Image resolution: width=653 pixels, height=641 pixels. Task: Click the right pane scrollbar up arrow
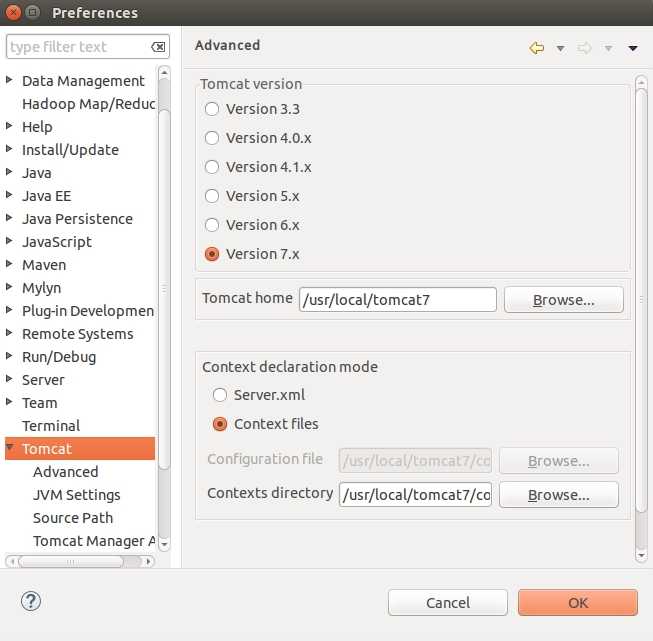pos(641,82)
